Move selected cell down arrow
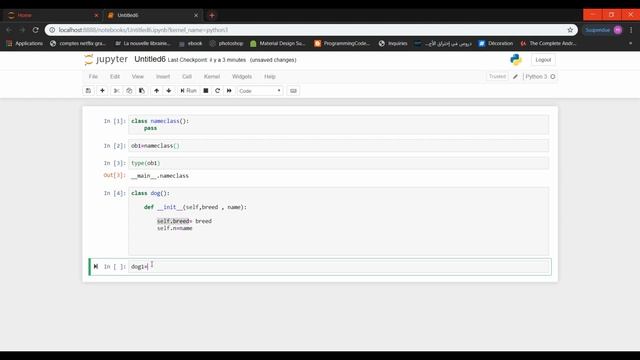The image size is (640, 360). click(x=169, y=91)
